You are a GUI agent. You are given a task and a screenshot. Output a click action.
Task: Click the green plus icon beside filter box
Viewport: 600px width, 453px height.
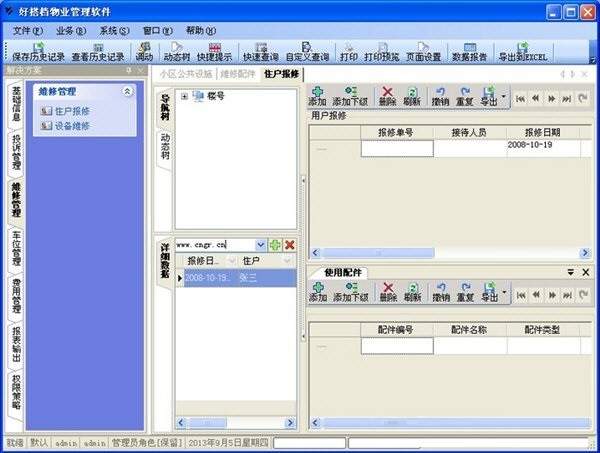[275, 245]
